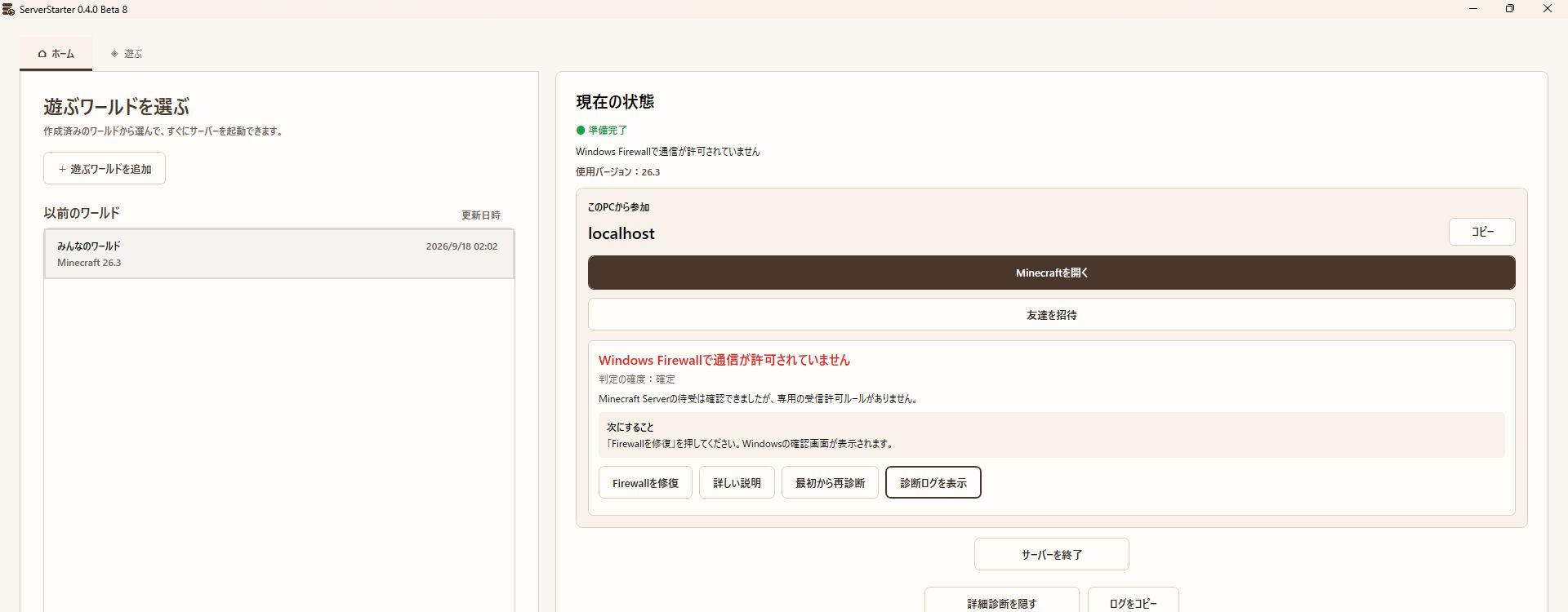The image size is (1568, 612).
Task: Minimize the ServerStarter window
Action: [1473, 9]
